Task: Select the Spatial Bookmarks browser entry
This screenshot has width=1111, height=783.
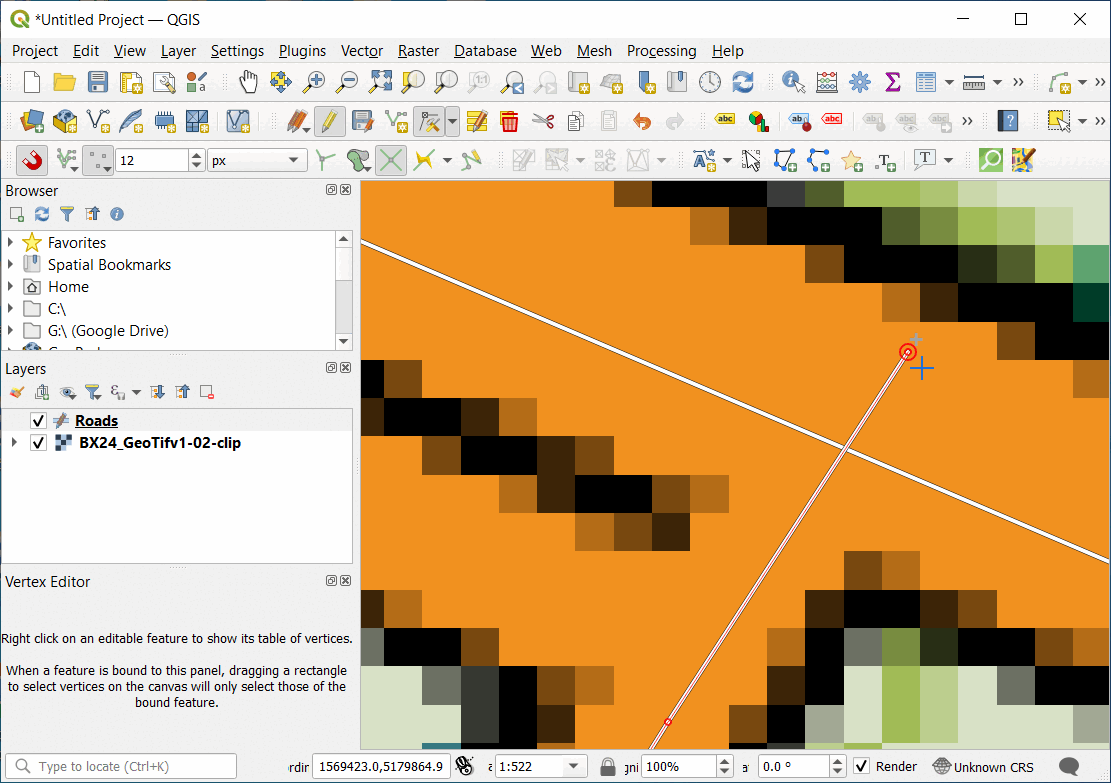Action: coord(109,265)
